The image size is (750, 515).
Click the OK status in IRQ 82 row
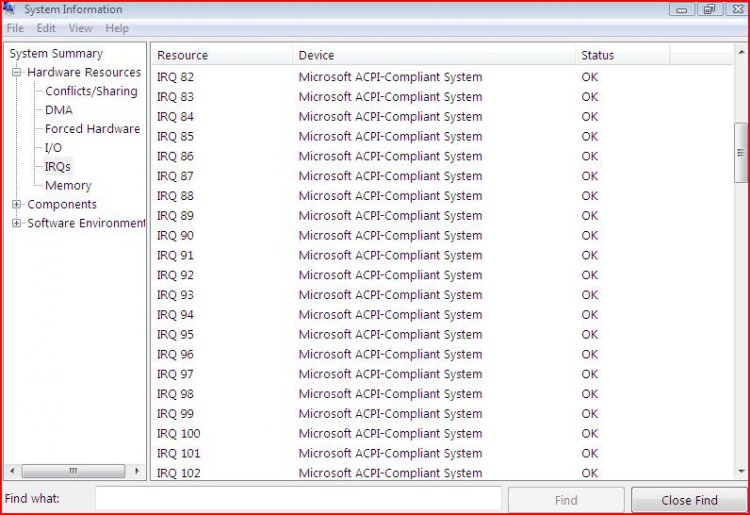click(x=590, y=77)
